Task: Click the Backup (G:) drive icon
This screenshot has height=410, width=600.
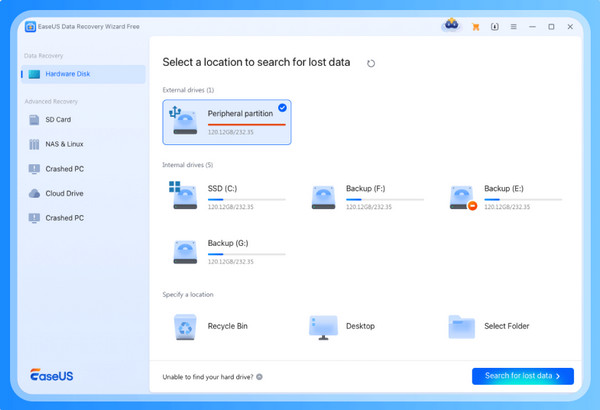Action: [x=185, y=252]
